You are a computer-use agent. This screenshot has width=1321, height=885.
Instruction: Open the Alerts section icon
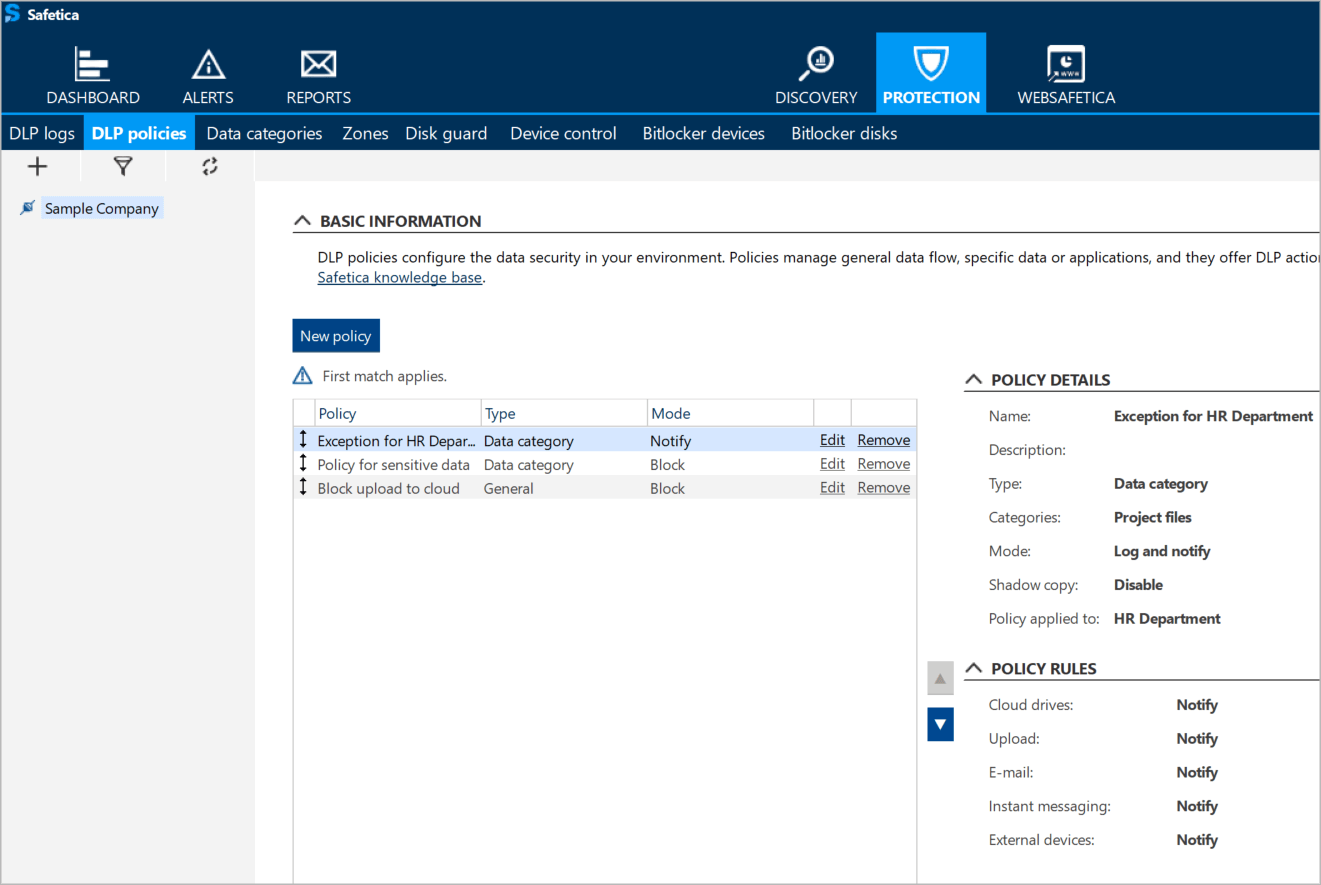coord(208,66)
